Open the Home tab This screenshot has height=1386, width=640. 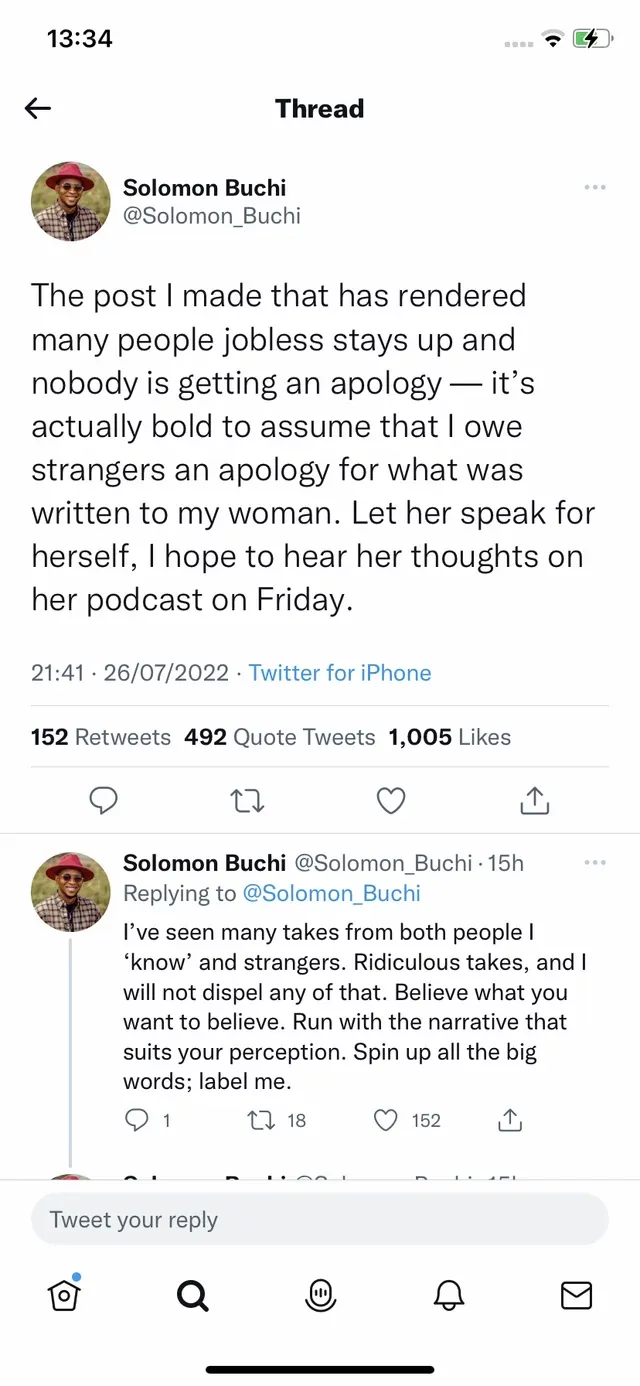[x=64, y=1295]
